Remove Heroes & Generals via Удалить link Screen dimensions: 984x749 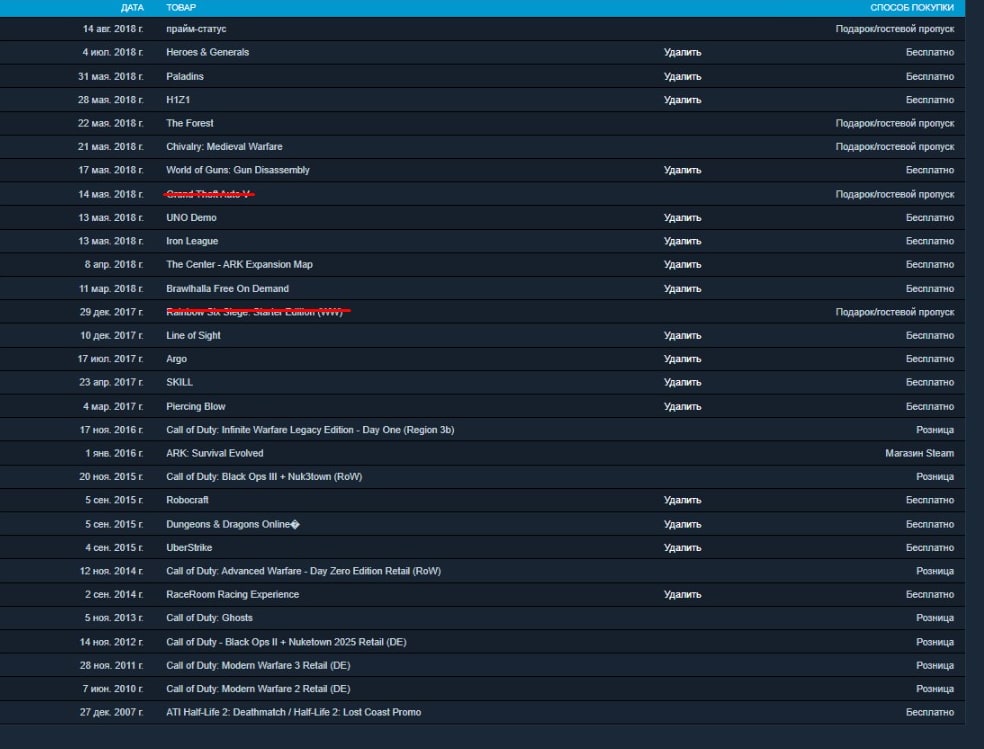(x=682, y=53)
